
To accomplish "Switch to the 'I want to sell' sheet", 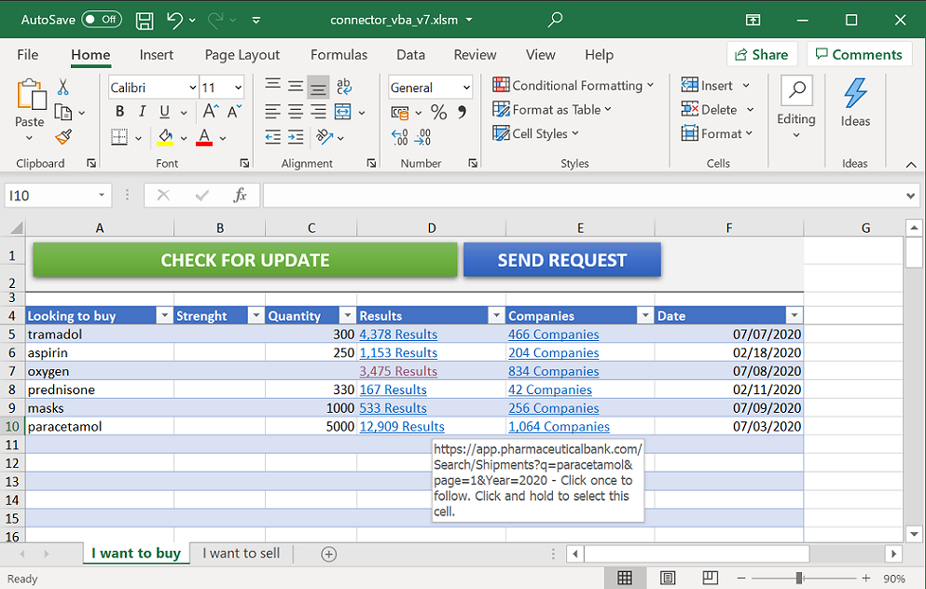I will click(x=241, y=553).
